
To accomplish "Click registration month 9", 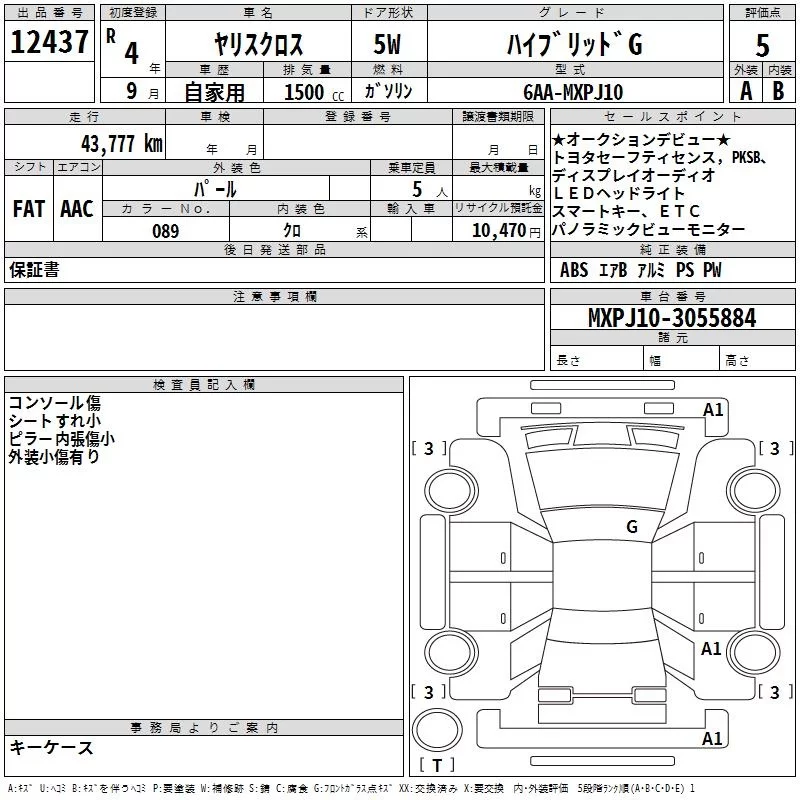I will click(132, 91).
